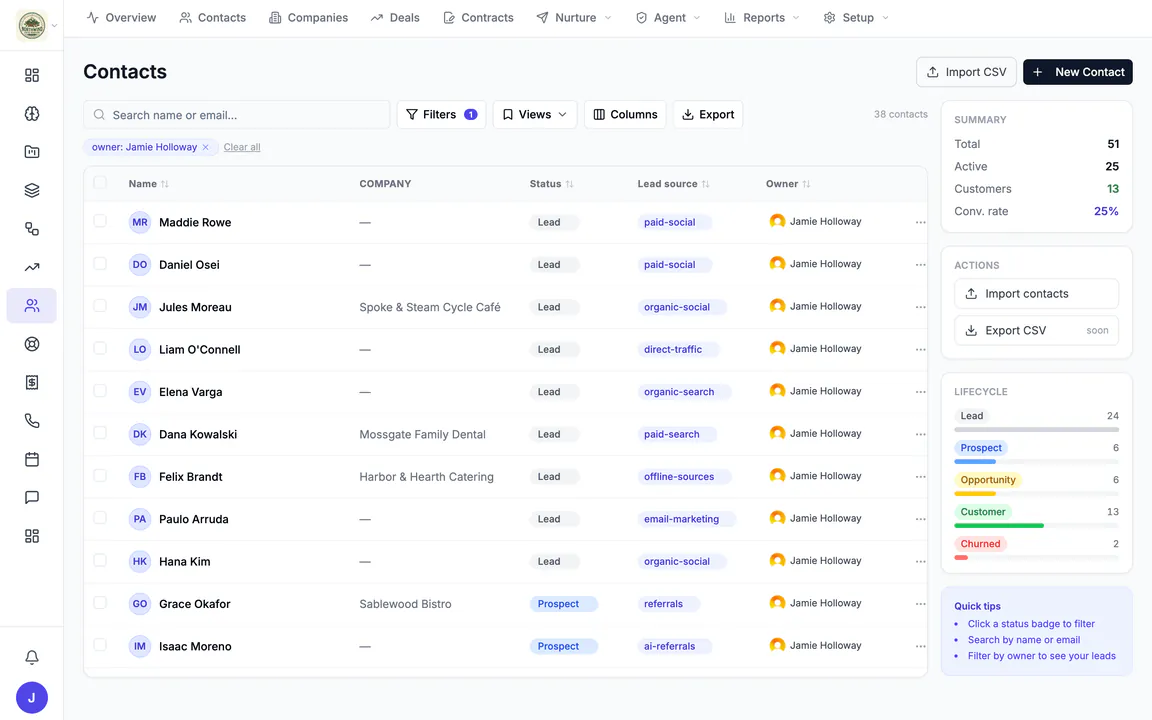
Task: Open the brain AI icon in sidebar
Action: tap(32, 114)
